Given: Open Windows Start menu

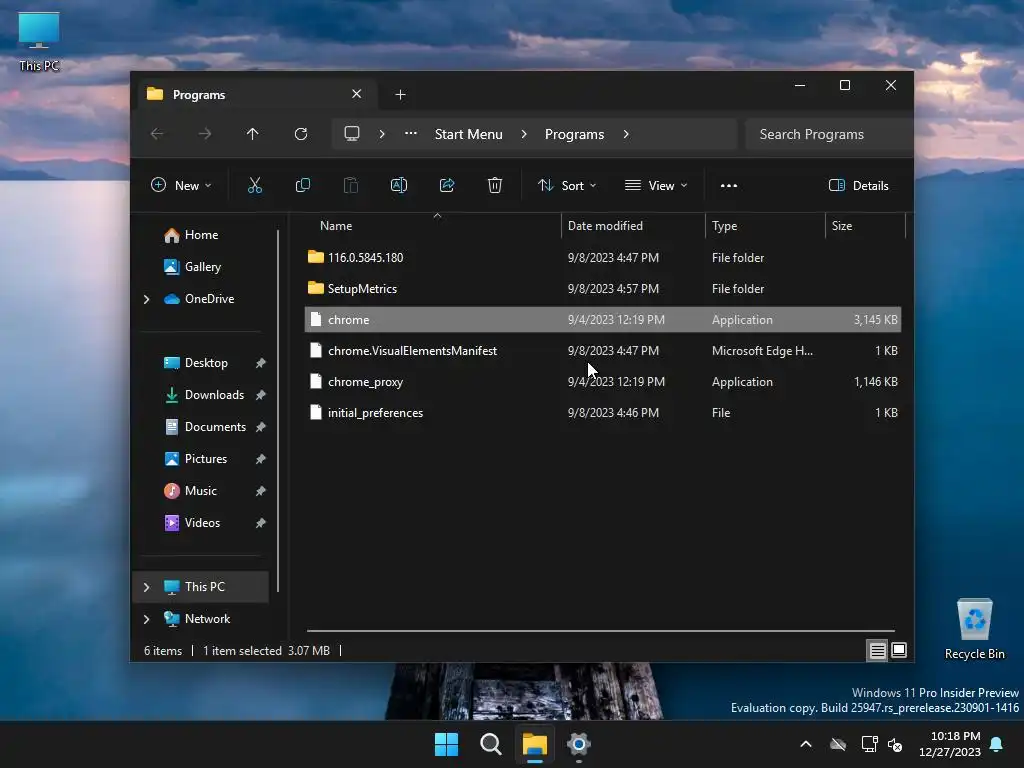Looking at the screenshot, I should [447, 744].
